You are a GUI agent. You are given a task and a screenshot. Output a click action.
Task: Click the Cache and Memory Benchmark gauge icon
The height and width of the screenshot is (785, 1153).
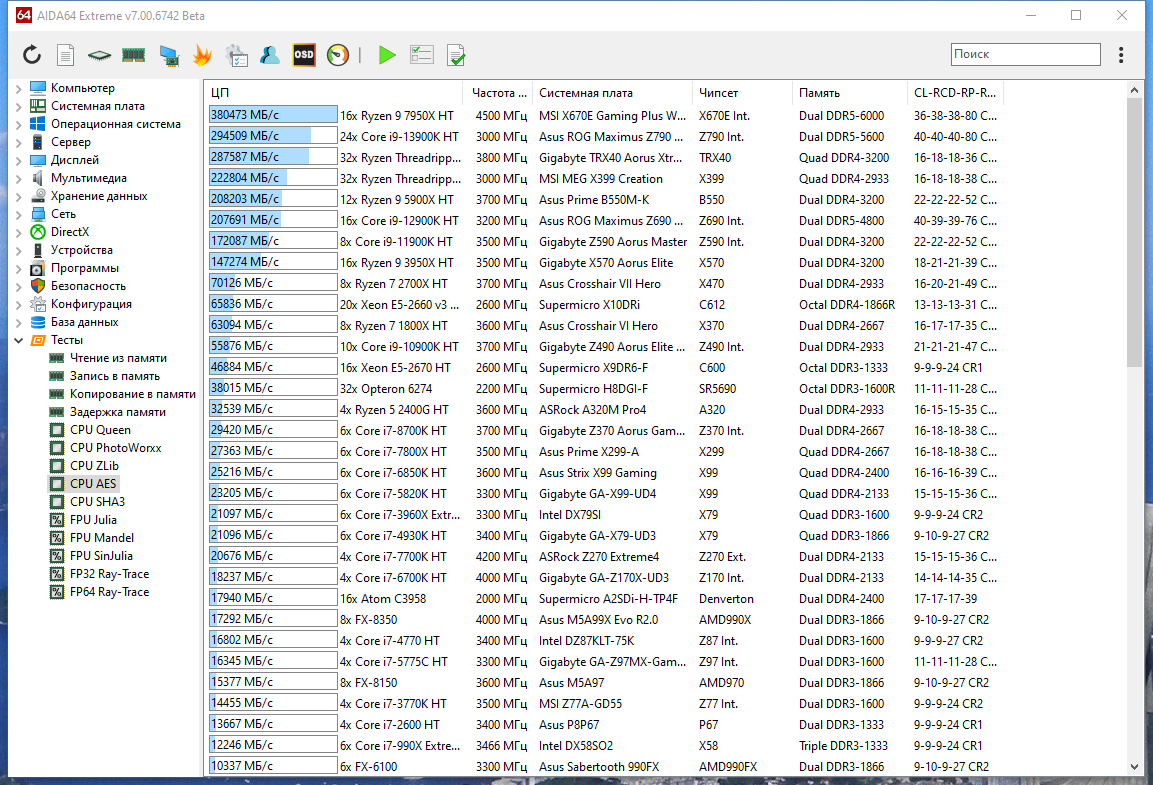[x=337, y=55]
